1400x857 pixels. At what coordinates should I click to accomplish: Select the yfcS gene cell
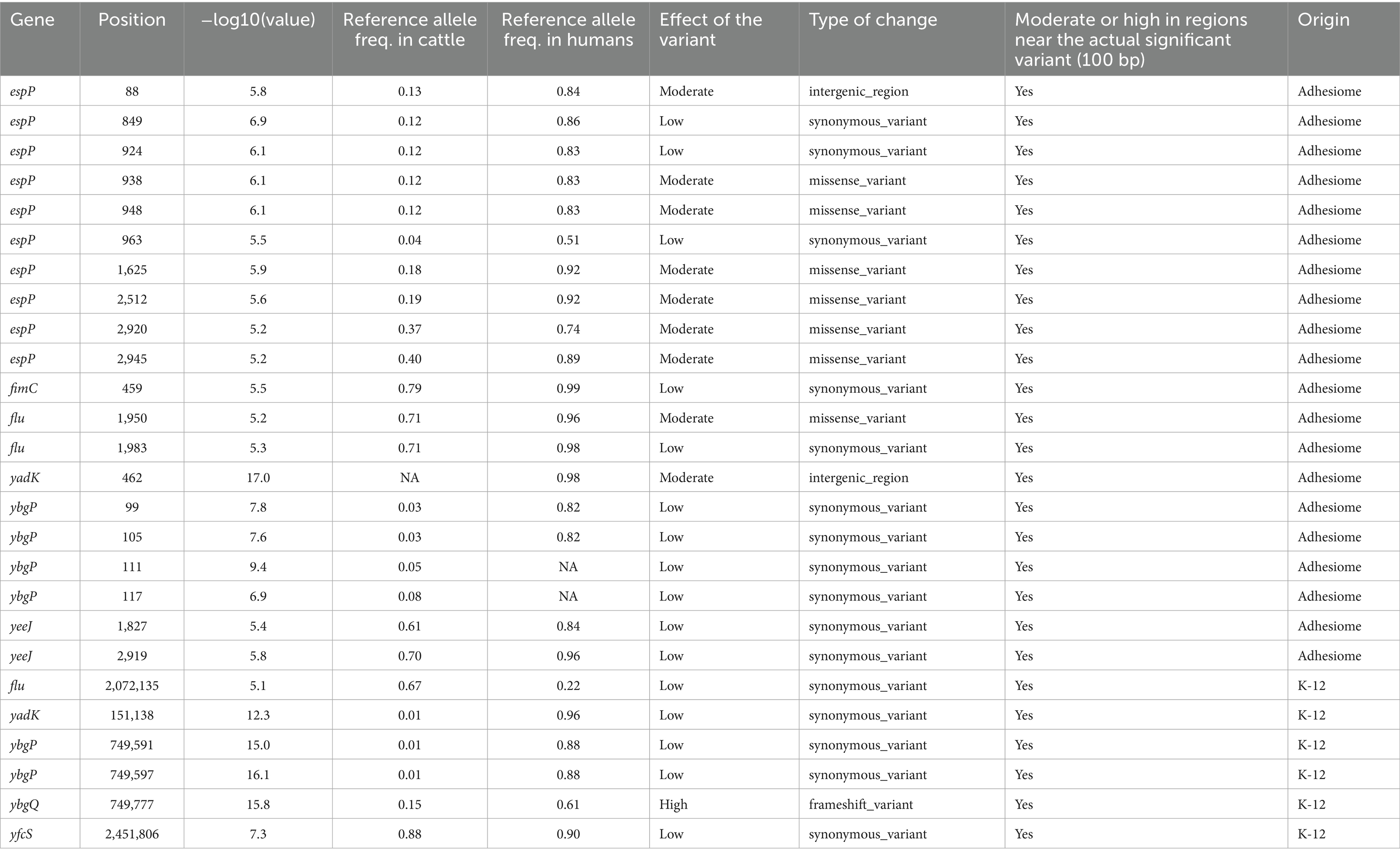pos(22,834)
